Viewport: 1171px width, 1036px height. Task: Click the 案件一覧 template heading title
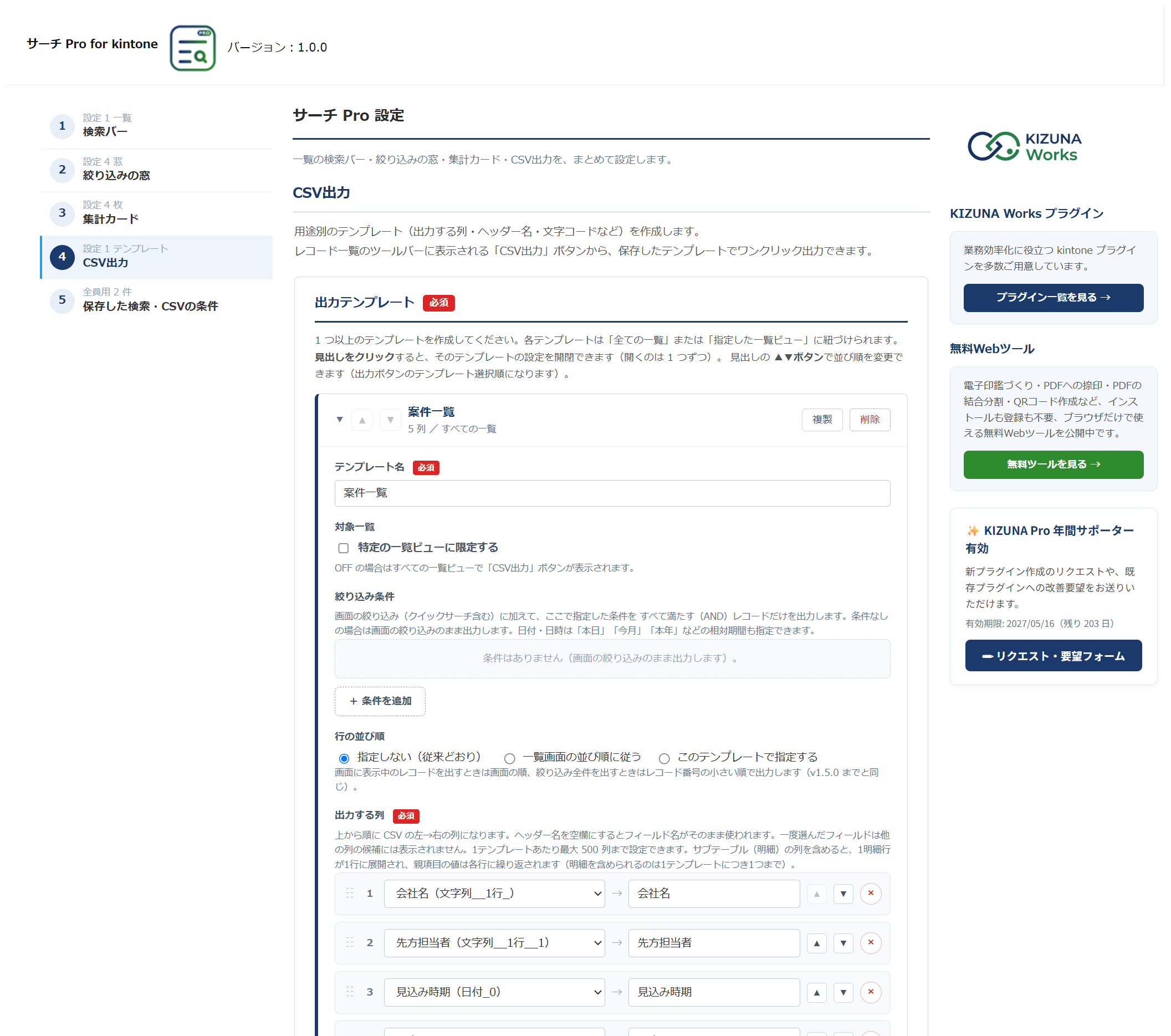[431, 412]
